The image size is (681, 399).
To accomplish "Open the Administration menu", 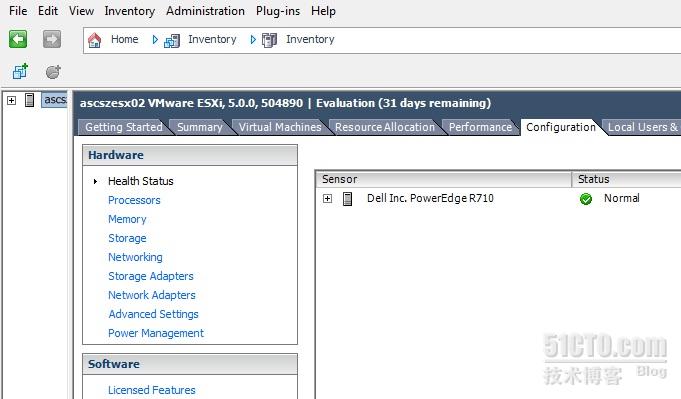I will (205, 11).
